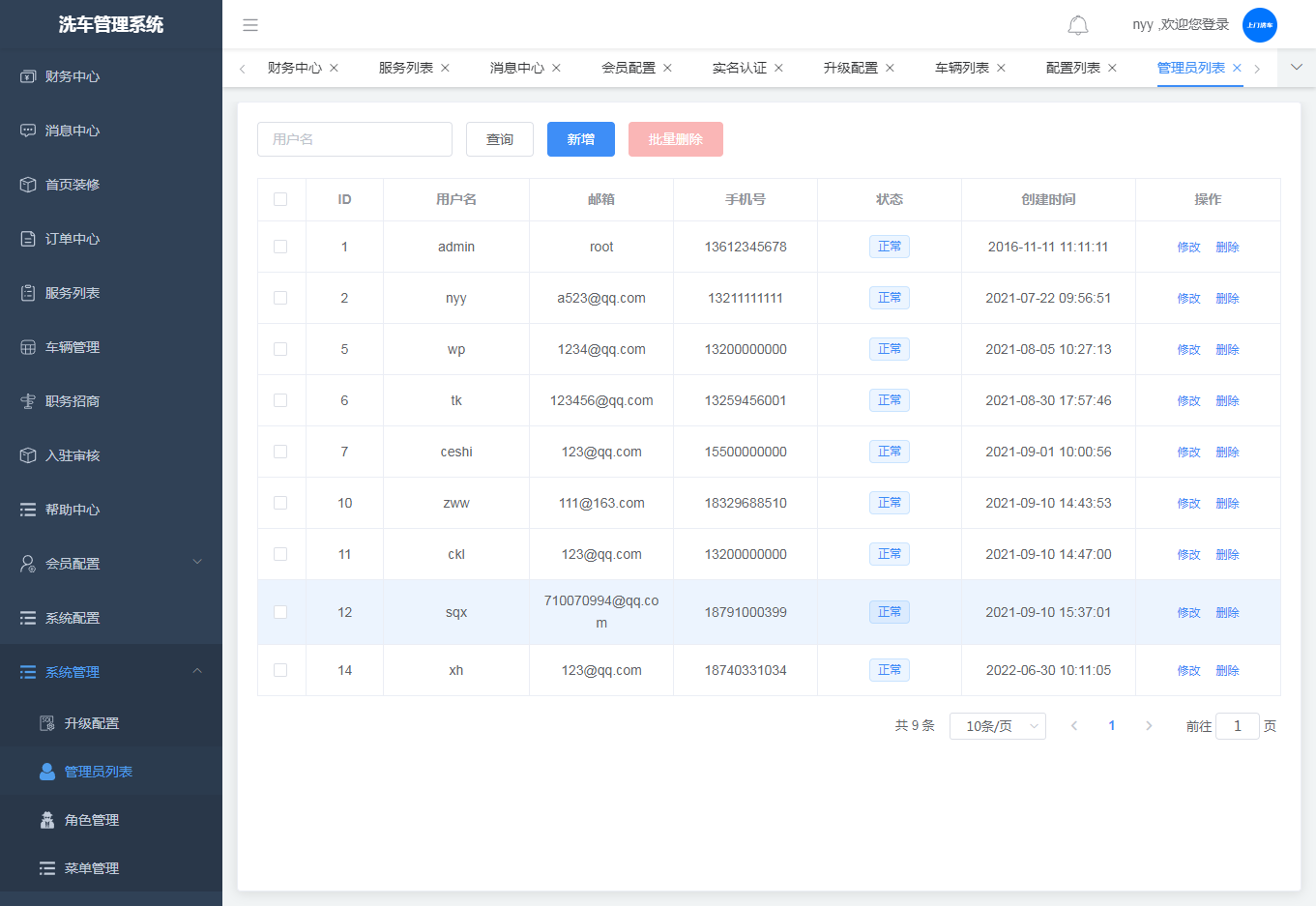Screen dimensions: 1316x906
Task: Open 菜单管理 sidebar item
Action: (x=92, y=868)
